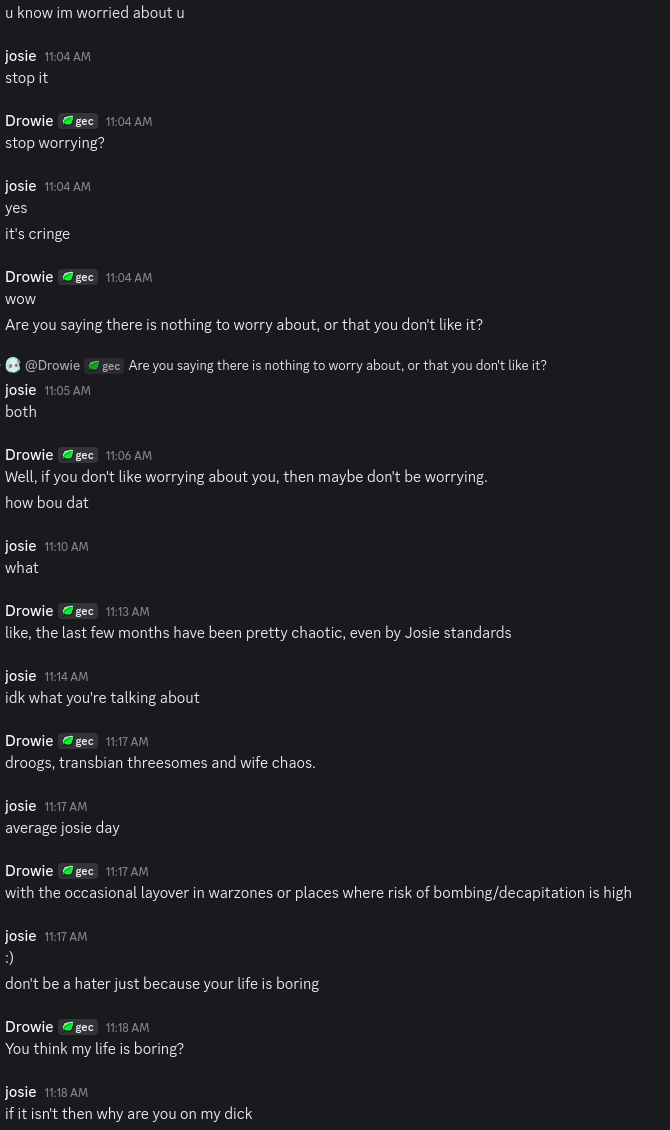This screenshot has width=670, height=1130.
Task: Click gec badge above "stop worrying?" message
Action: tap(78, 122)
